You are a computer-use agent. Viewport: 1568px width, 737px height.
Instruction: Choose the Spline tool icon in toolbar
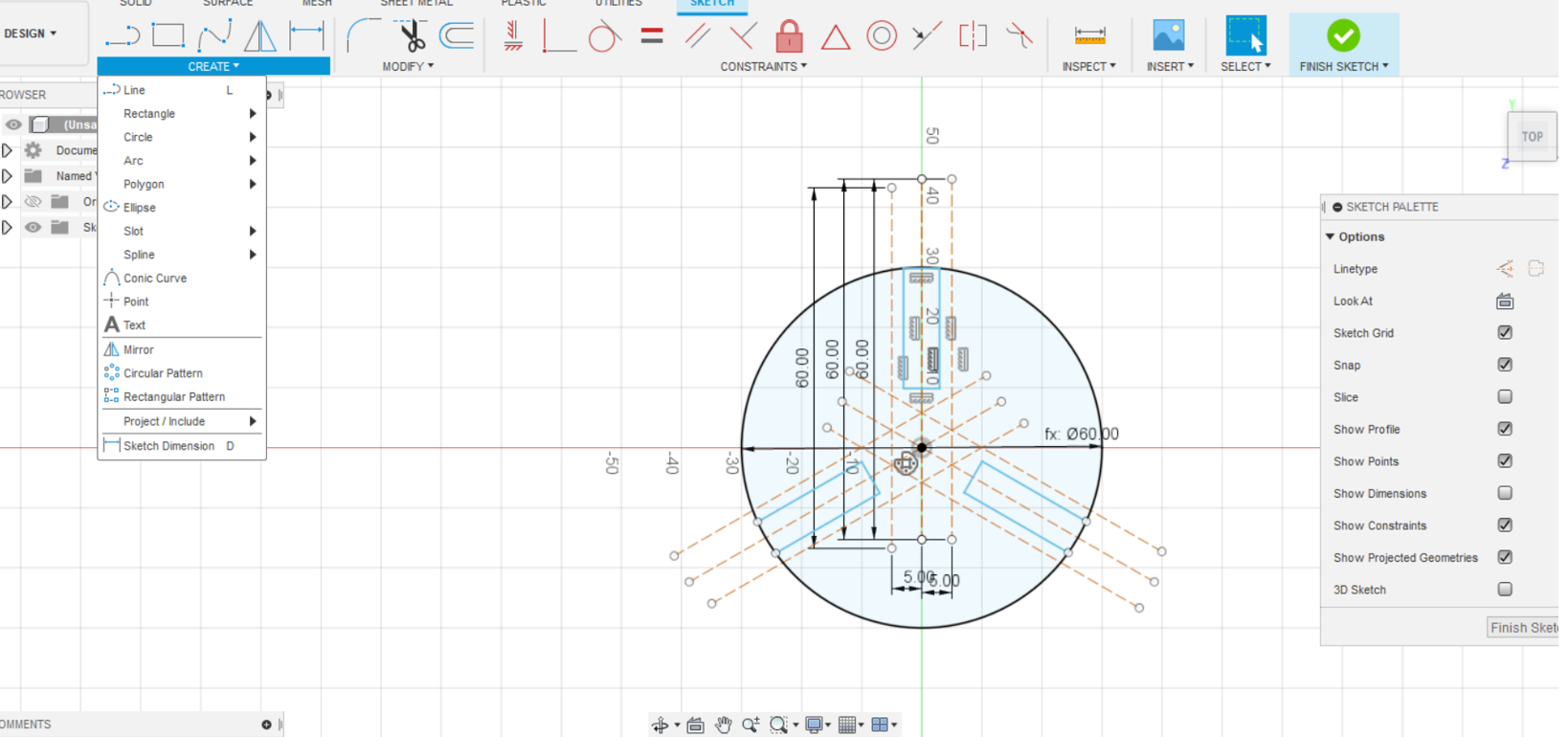point(214,36)
